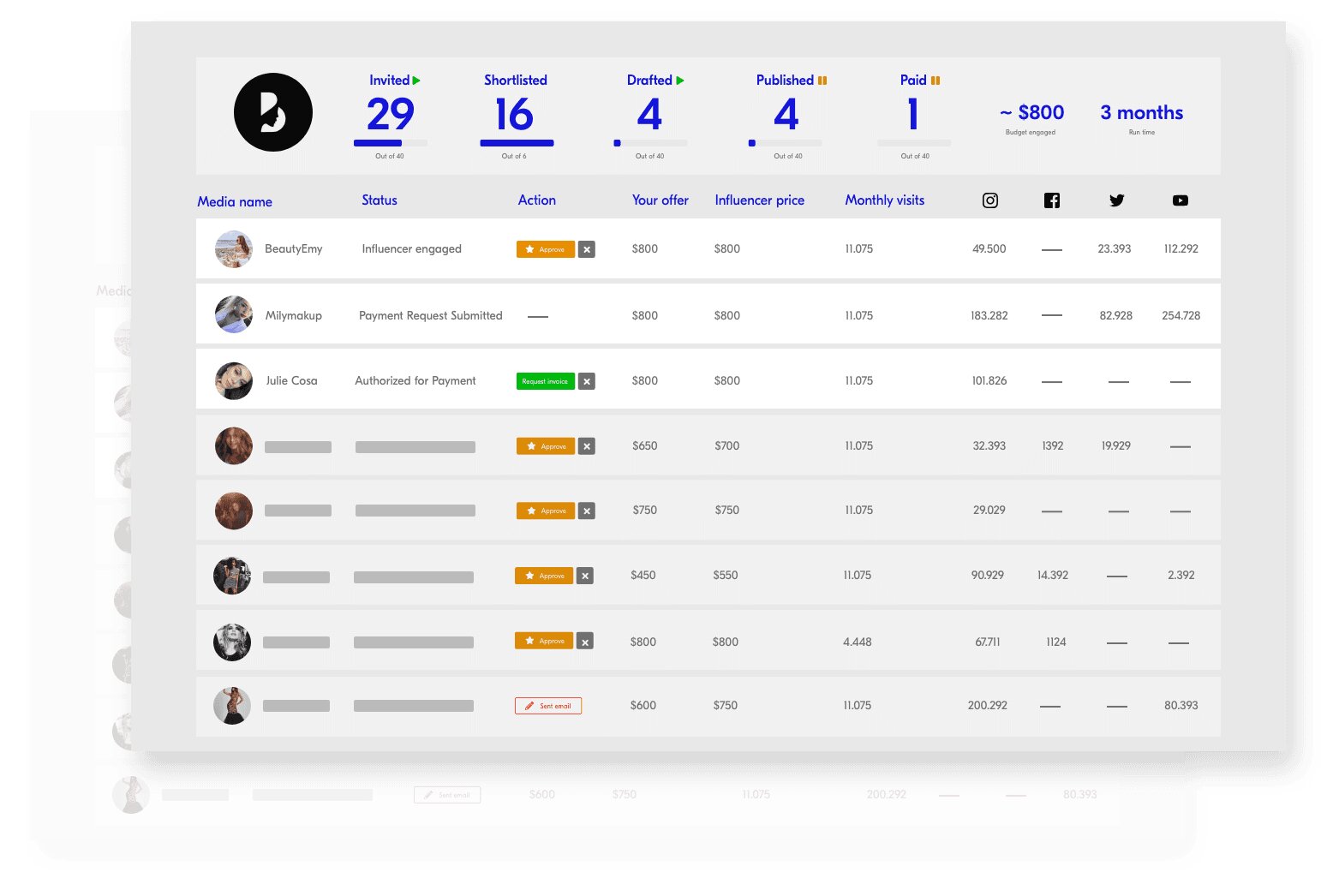
Task: Click the round black brand logo
Action: [x=273, y=112]
